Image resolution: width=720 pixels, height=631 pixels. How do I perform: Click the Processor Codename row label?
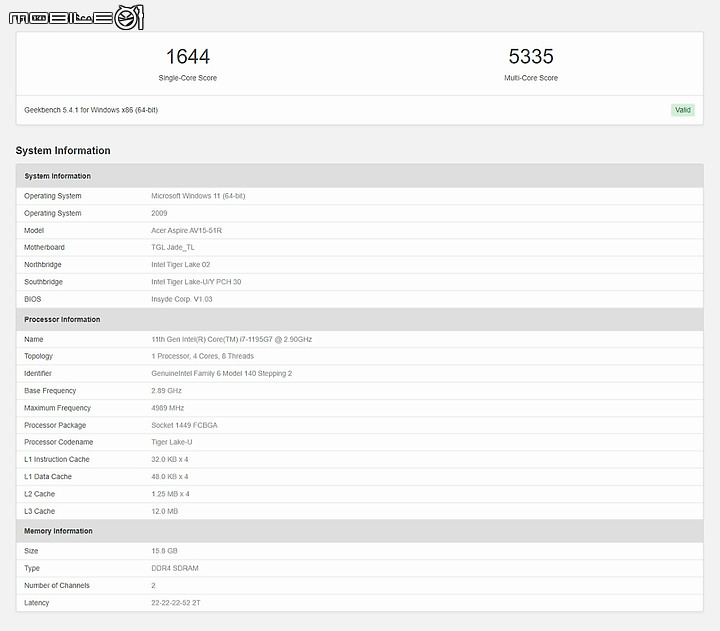click(x=58, y=442)
